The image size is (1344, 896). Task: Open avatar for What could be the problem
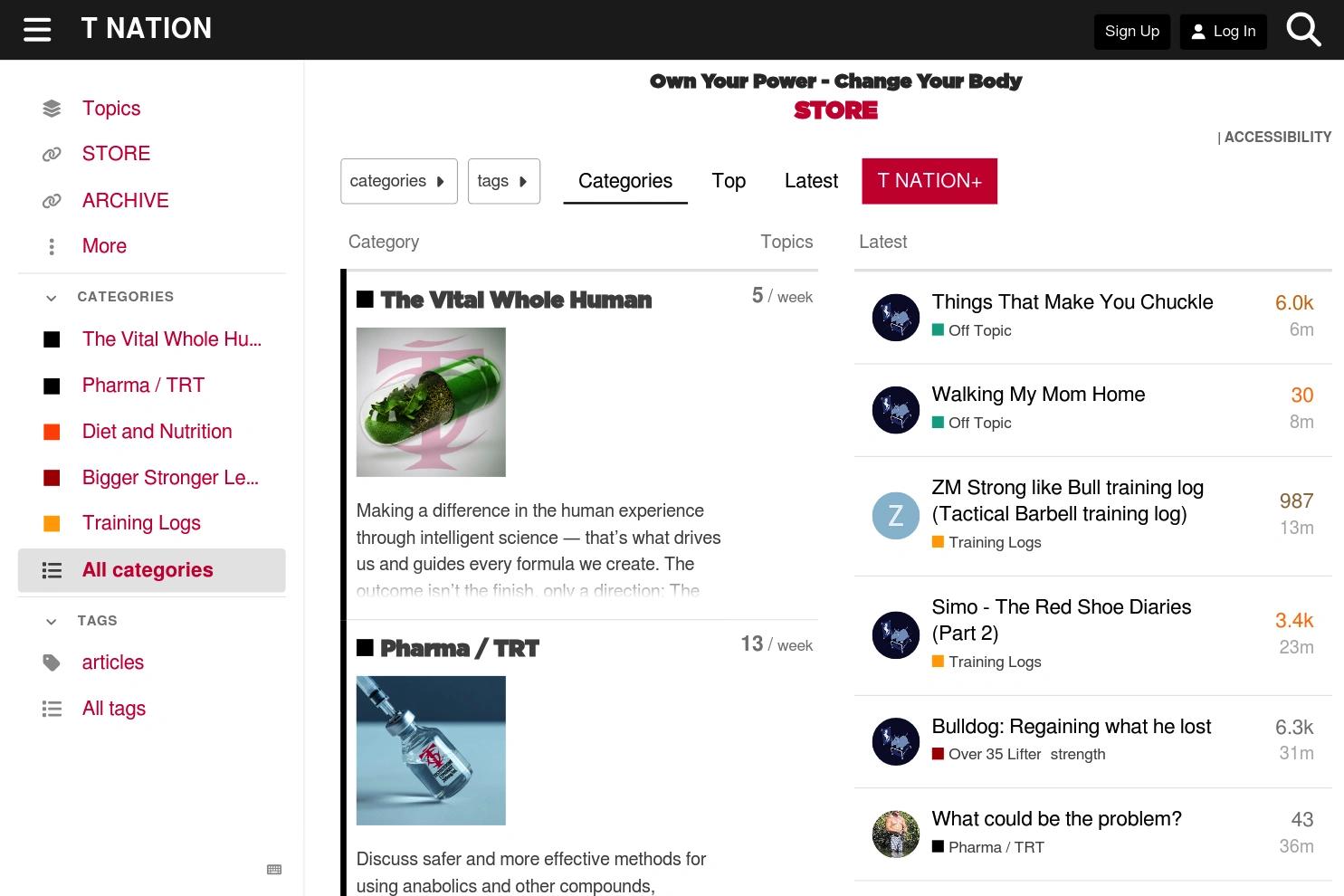coord(896,834)
